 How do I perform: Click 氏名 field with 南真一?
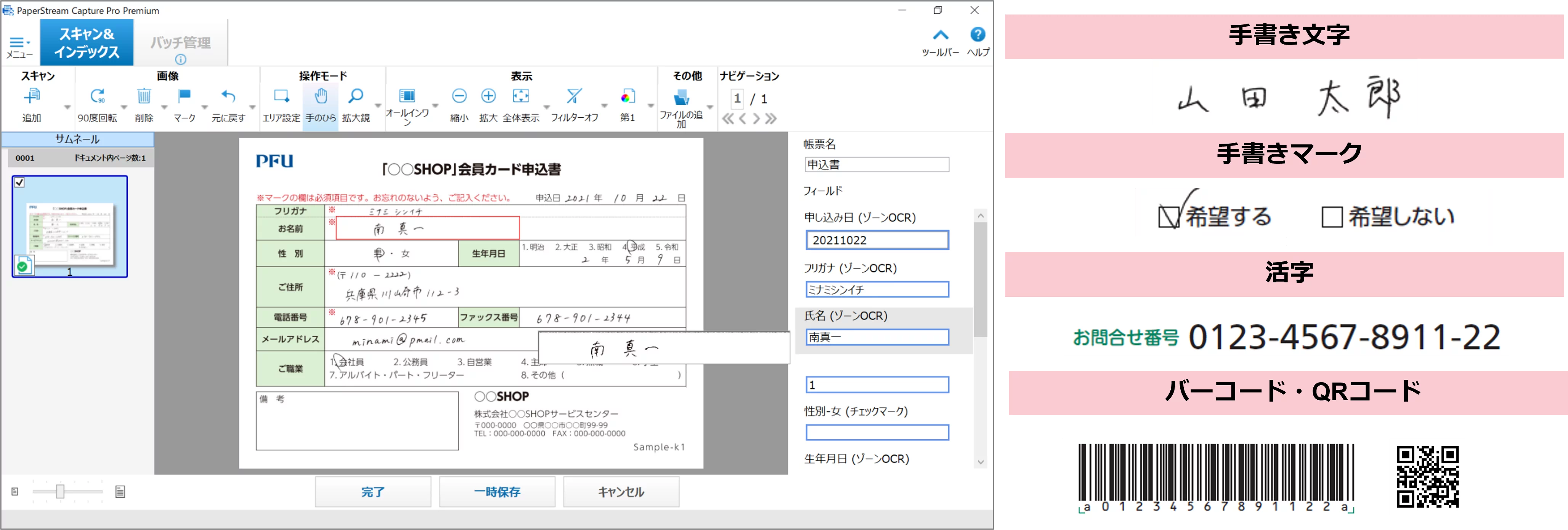click(x=877, y=337)
